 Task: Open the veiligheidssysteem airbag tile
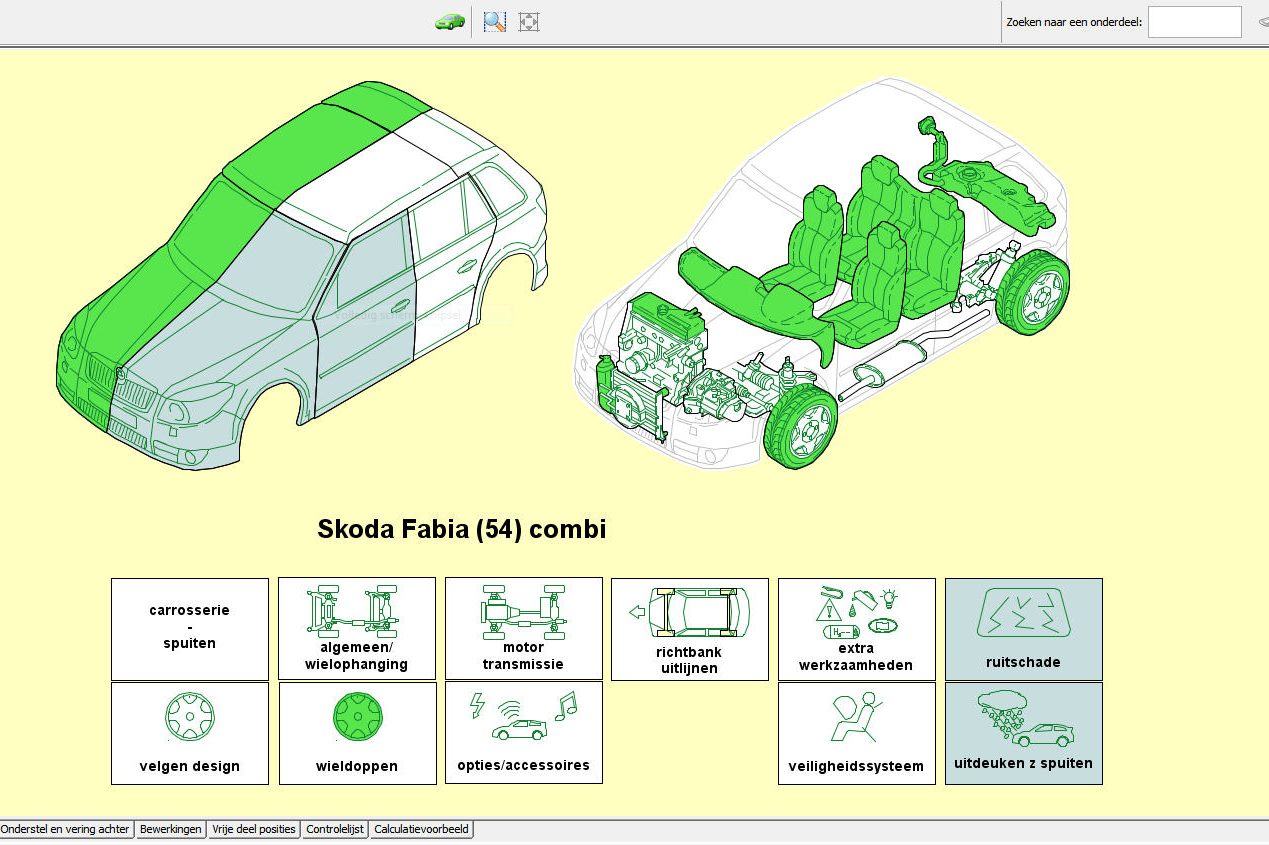pos(856,733)
